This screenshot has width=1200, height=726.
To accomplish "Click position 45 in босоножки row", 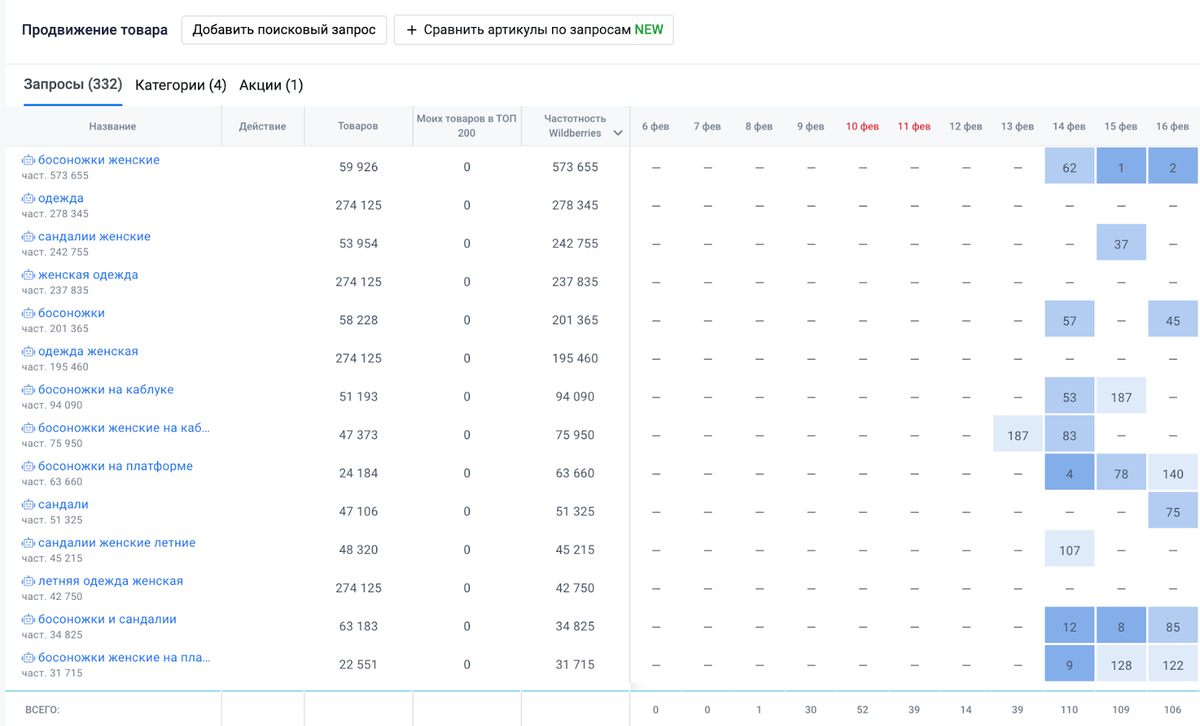I will tap(1173, 320).
